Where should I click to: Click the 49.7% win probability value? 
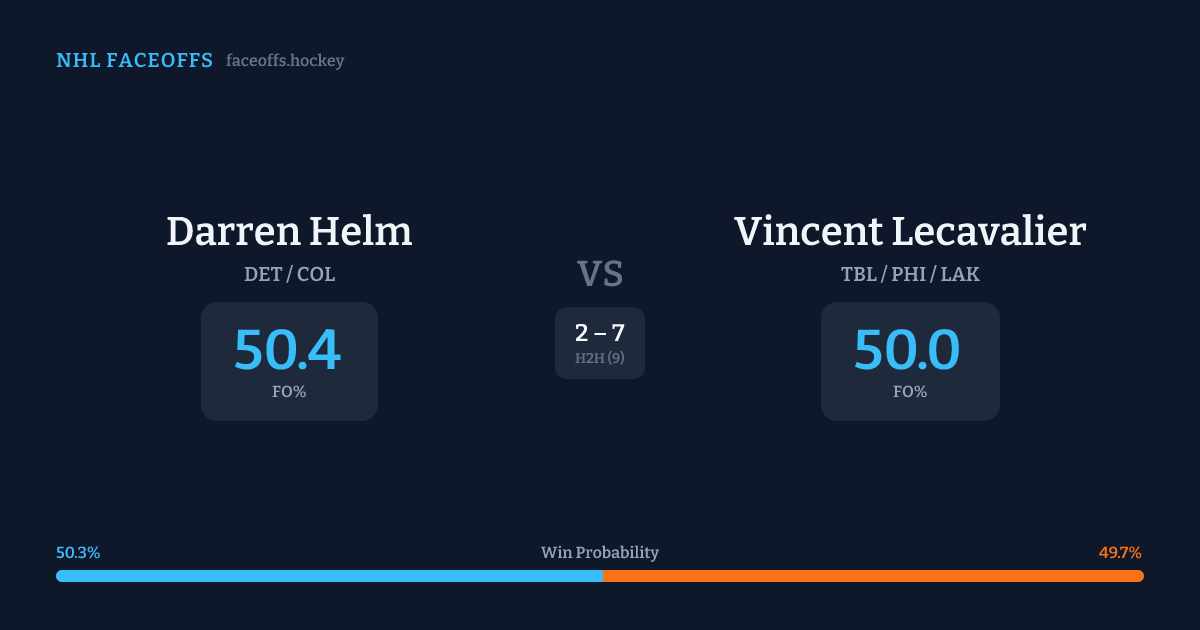pos(1120,553)
